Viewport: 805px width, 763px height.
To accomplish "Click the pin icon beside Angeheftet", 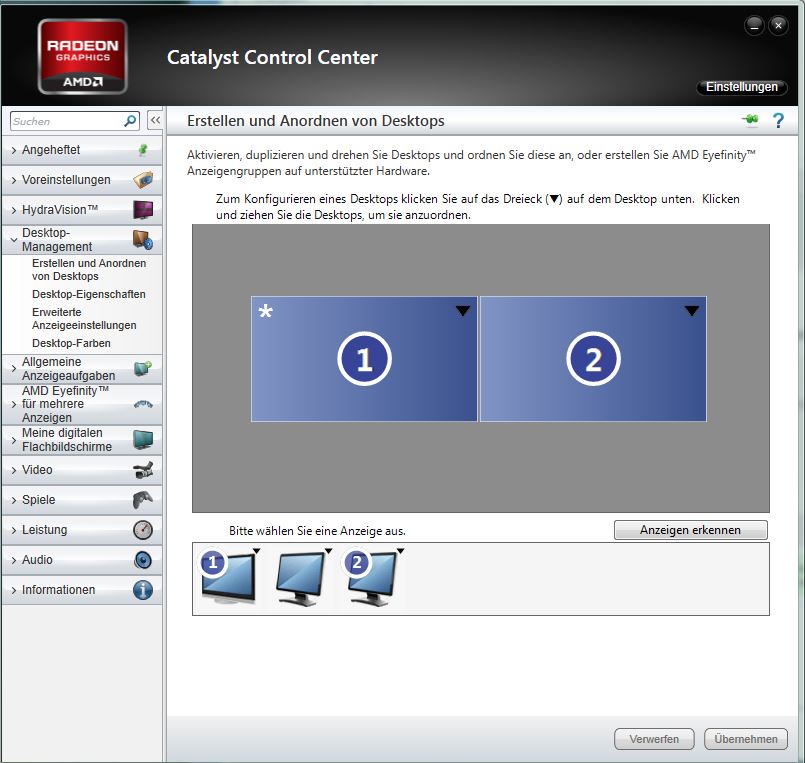I will pyautogui.click(x=143, y=150).
